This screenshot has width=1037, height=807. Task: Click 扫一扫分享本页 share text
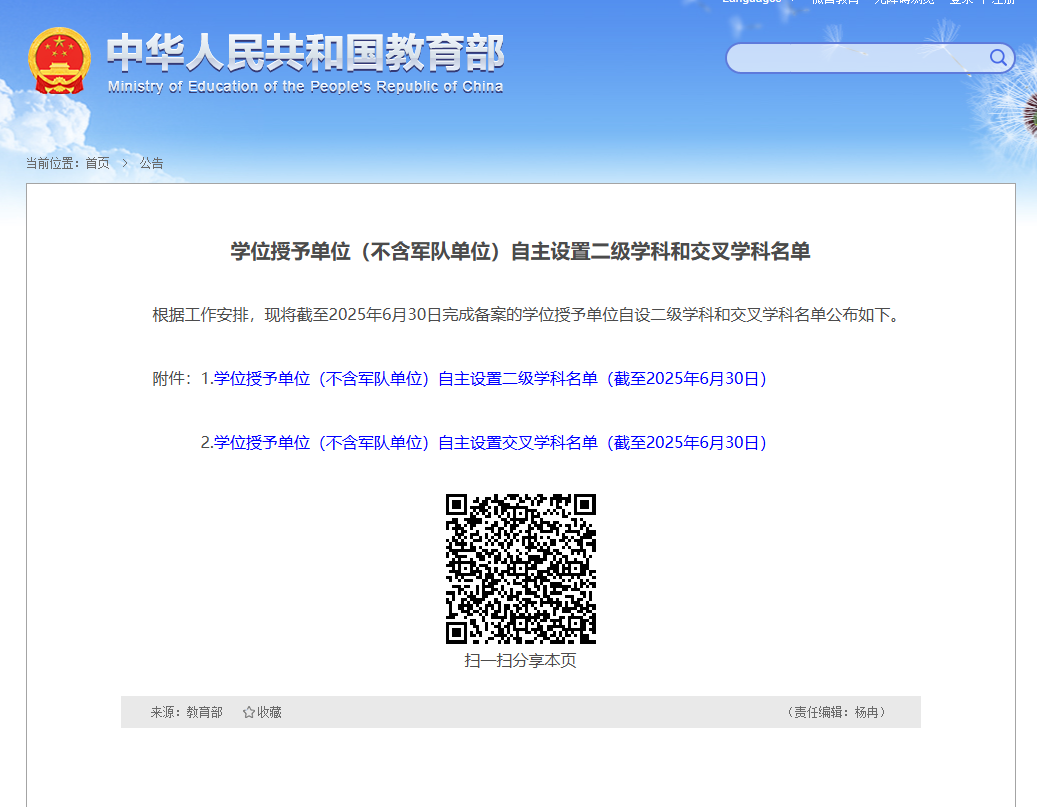click(522, 660)
